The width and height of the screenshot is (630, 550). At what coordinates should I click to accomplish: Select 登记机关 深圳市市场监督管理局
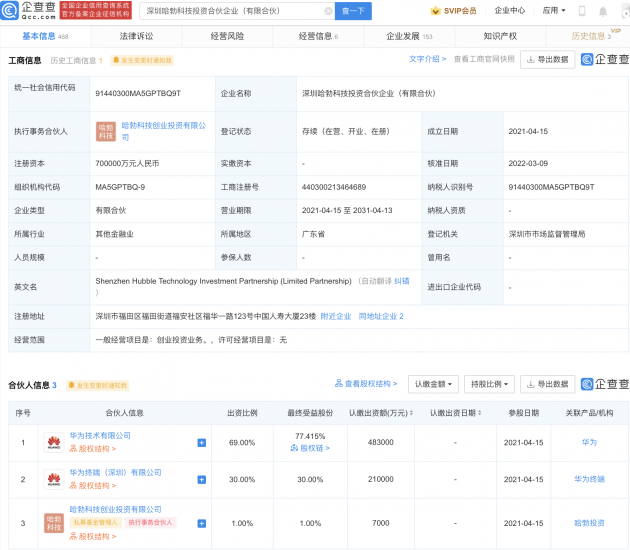(x=547, y=234)
